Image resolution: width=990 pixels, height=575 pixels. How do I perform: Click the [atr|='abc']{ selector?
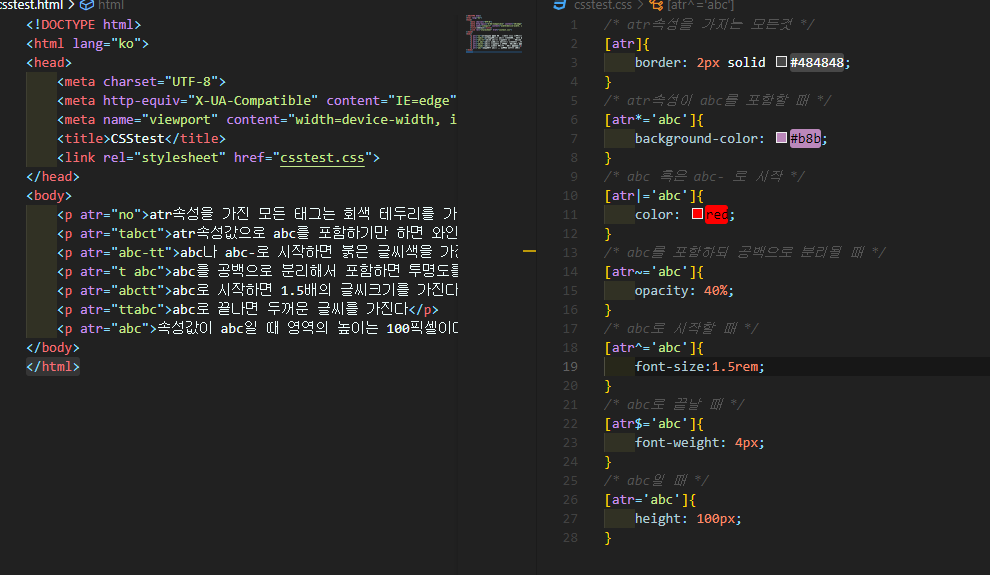[x=653, y=195]
